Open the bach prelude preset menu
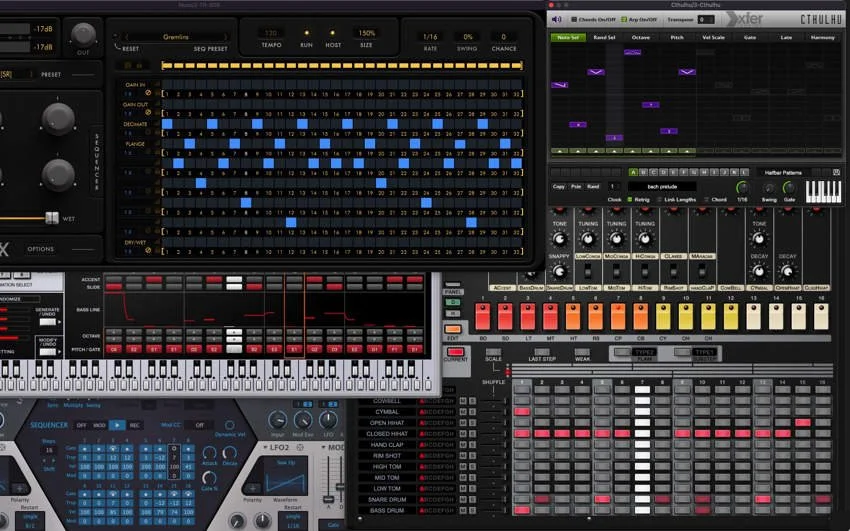The image size is (850, 531). (x=662, y=186)
